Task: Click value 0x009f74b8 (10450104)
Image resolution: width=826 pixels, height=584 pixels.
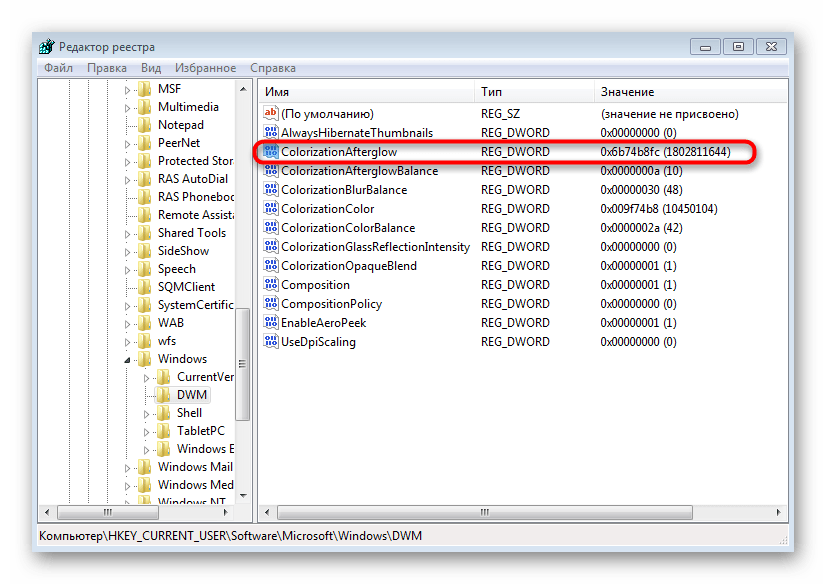Action: pyautogui.click(x=658, y=209)
